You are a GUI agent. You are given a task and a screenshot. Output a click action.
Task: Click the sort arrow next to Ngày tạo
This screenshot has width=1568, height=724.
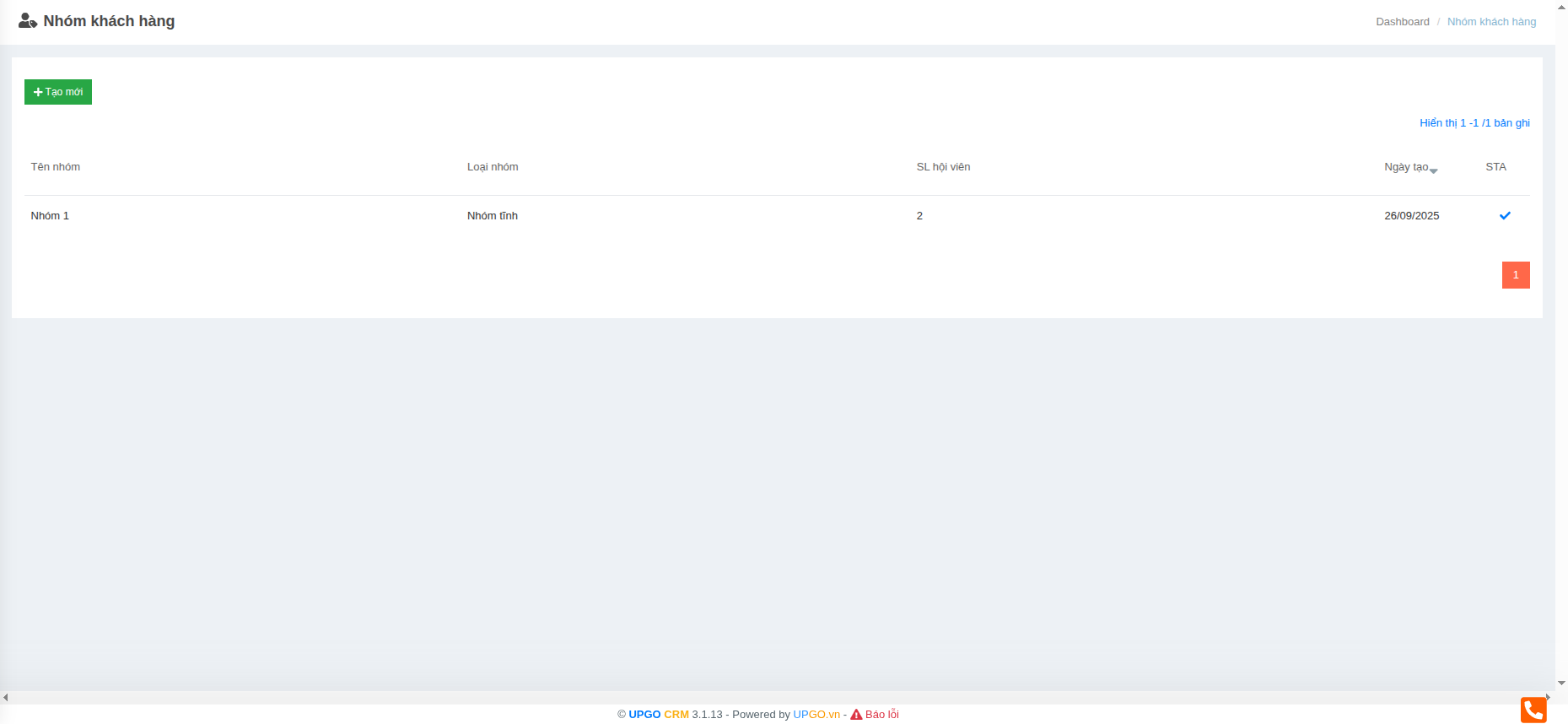1433,170
